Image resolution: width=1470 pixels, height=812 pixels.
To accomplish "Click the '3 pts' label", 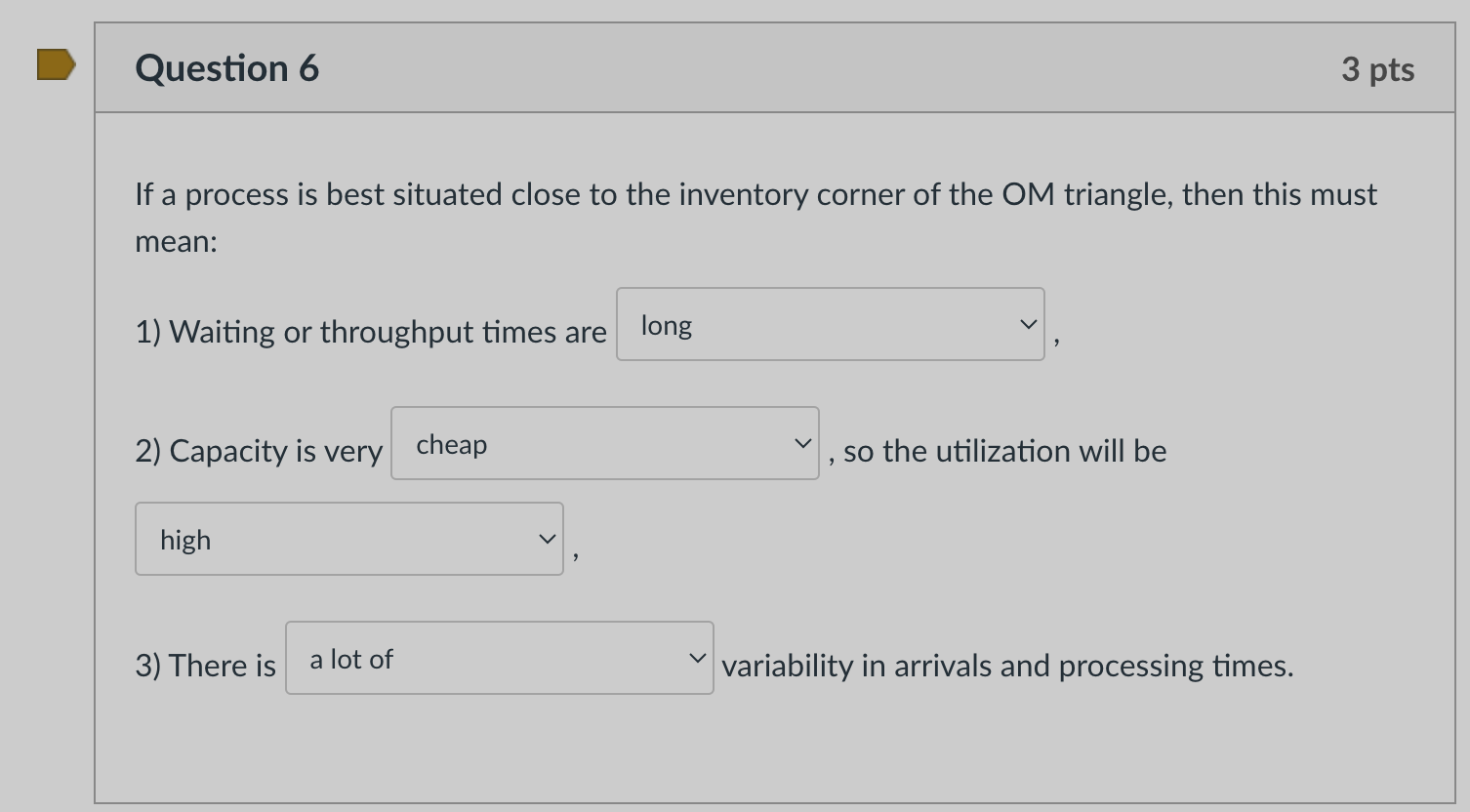I will click(1378, 68).
